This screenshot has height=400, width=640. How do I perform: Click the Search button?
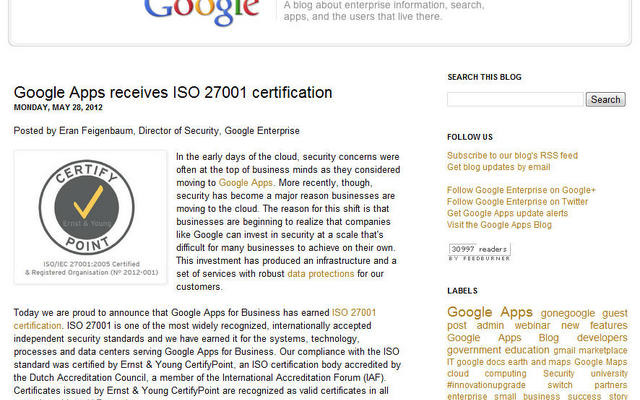[x=605, y=99]
